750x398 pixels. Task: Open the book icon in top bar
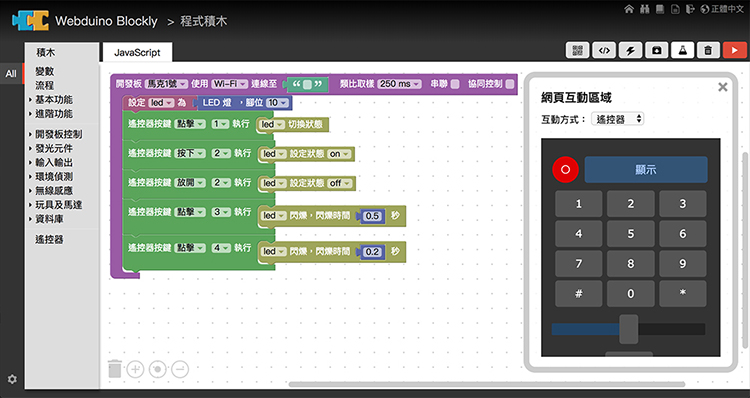(x=660, y=9)
